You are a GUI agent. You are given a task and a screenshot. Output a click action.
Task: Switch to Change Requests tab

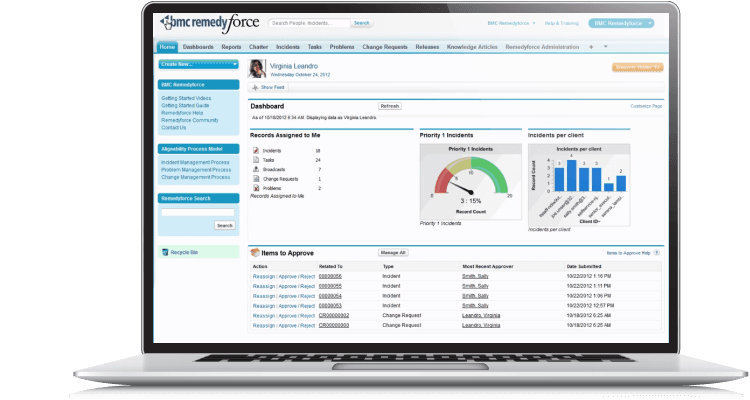385,47
